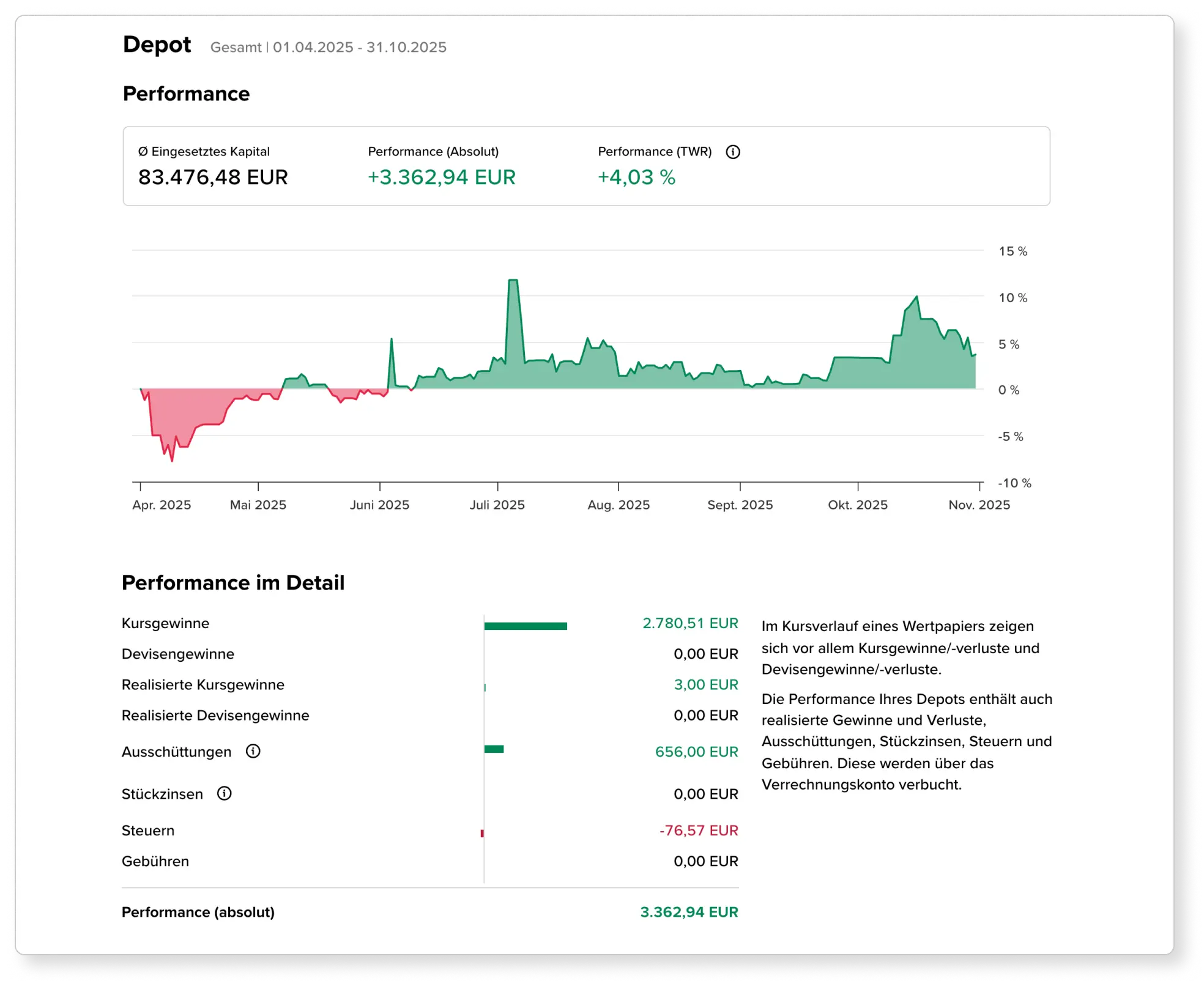The width and height of the screenshot is (1204, 981).
Task: Select the Performance (absolut) total row
Action: pos(198,912)
